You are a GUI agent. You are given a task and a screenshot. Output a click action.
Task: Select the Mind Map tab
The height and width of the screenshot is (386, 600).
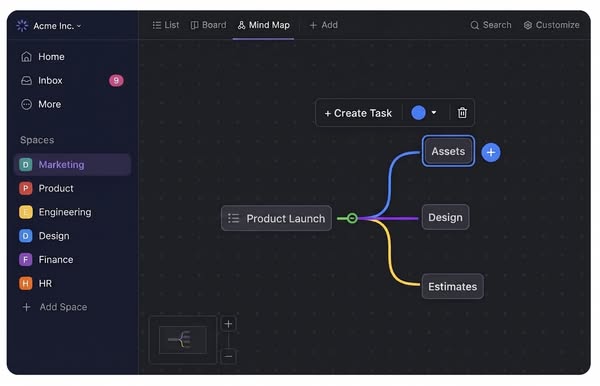(x=264, y=25)
